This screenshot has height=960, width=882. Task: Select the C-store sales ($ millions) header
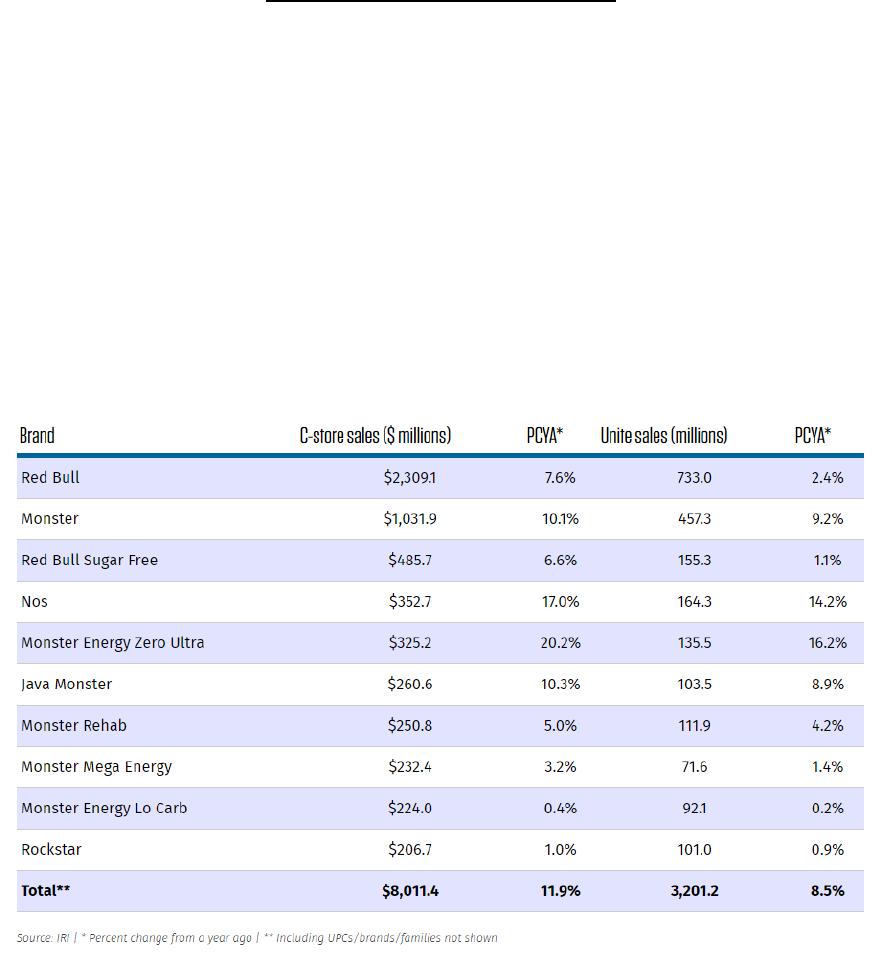375,436
